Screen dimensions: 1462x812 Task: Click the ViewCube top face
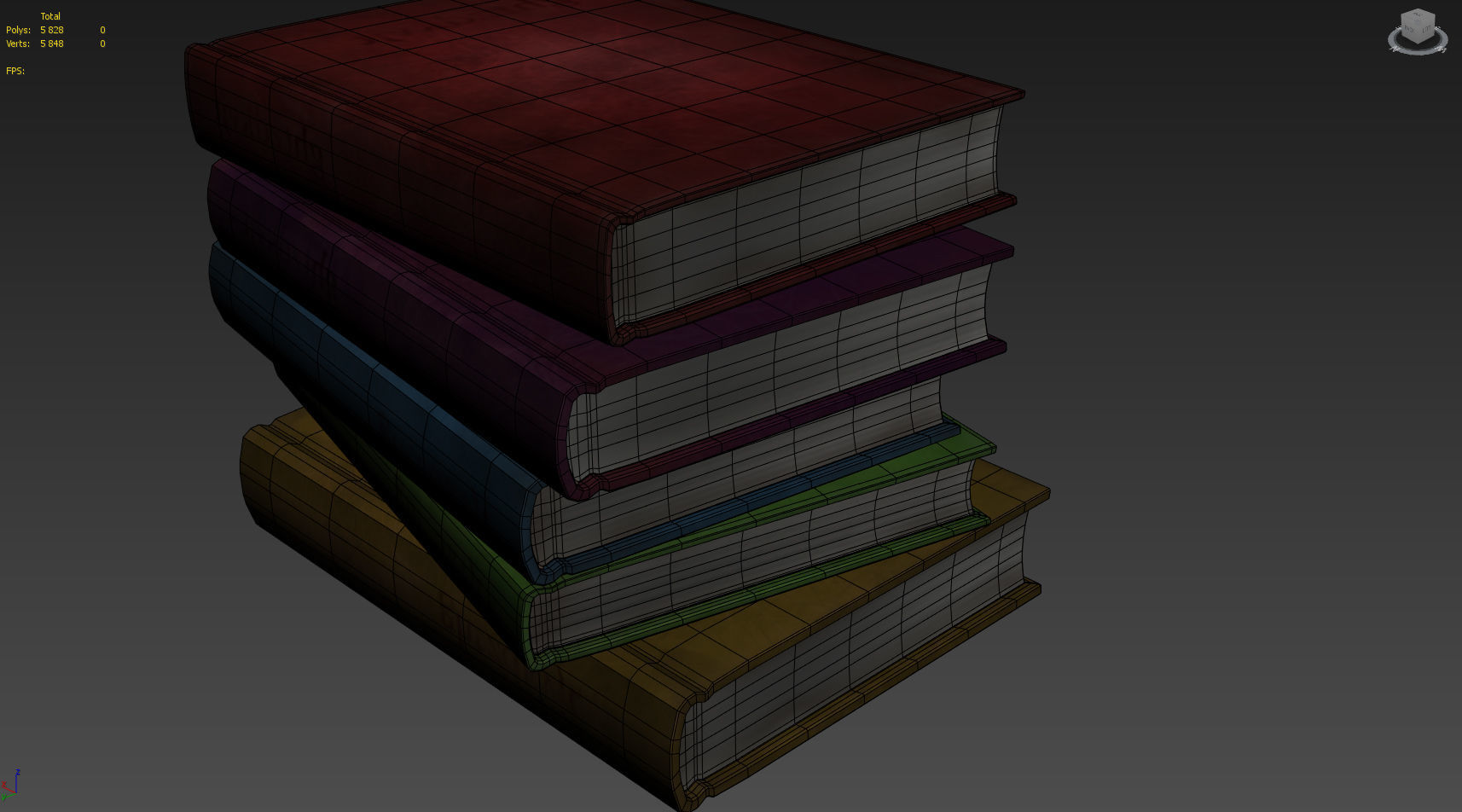tap(1418, 16)
